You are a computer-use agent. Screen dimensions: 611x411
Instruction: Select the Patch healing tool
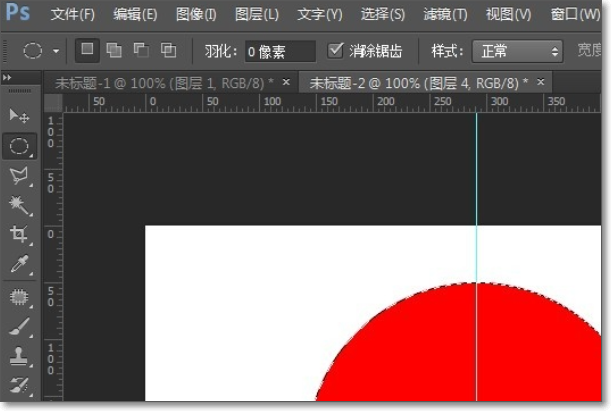click(19, 298)
